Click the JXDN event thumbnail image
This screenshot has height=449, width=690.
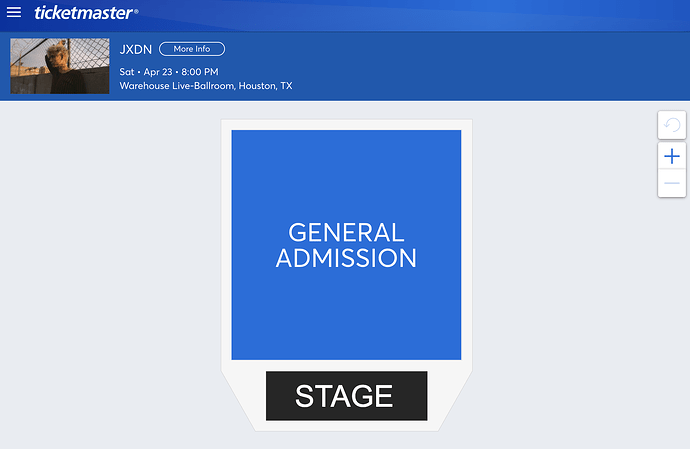46,66
